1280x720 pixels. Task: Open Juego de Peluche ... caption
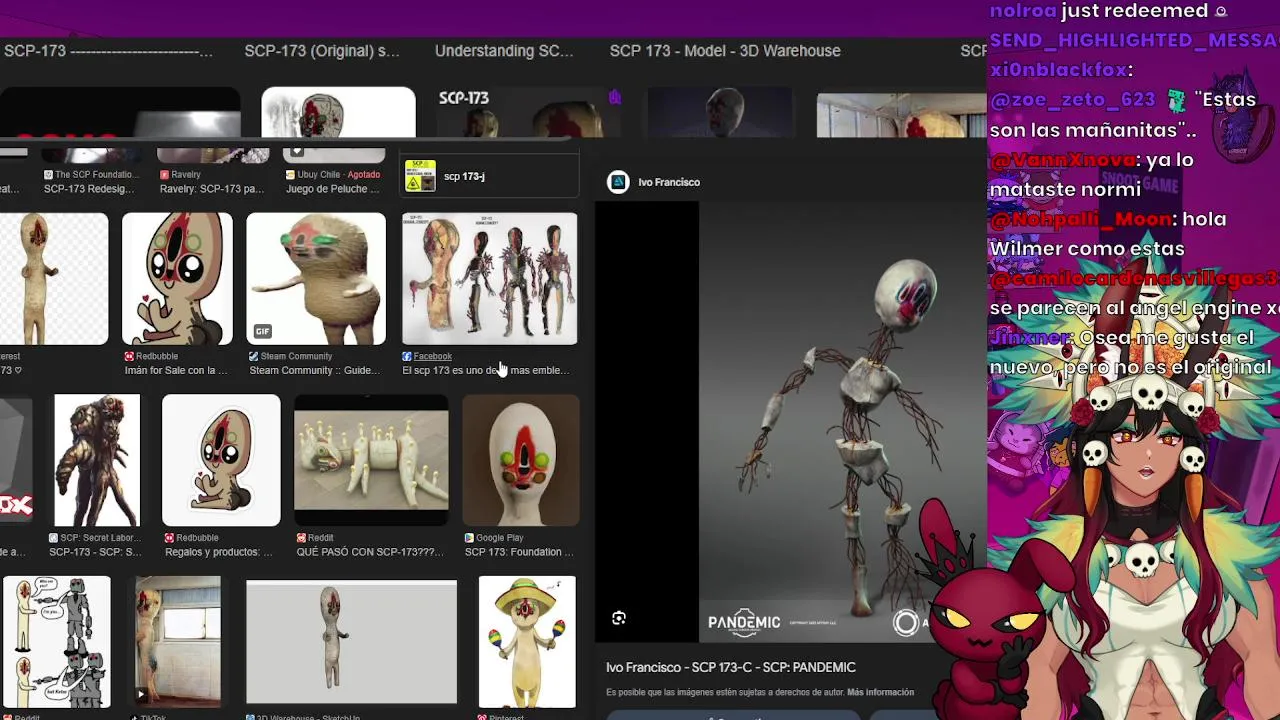[x=333, y=189]
